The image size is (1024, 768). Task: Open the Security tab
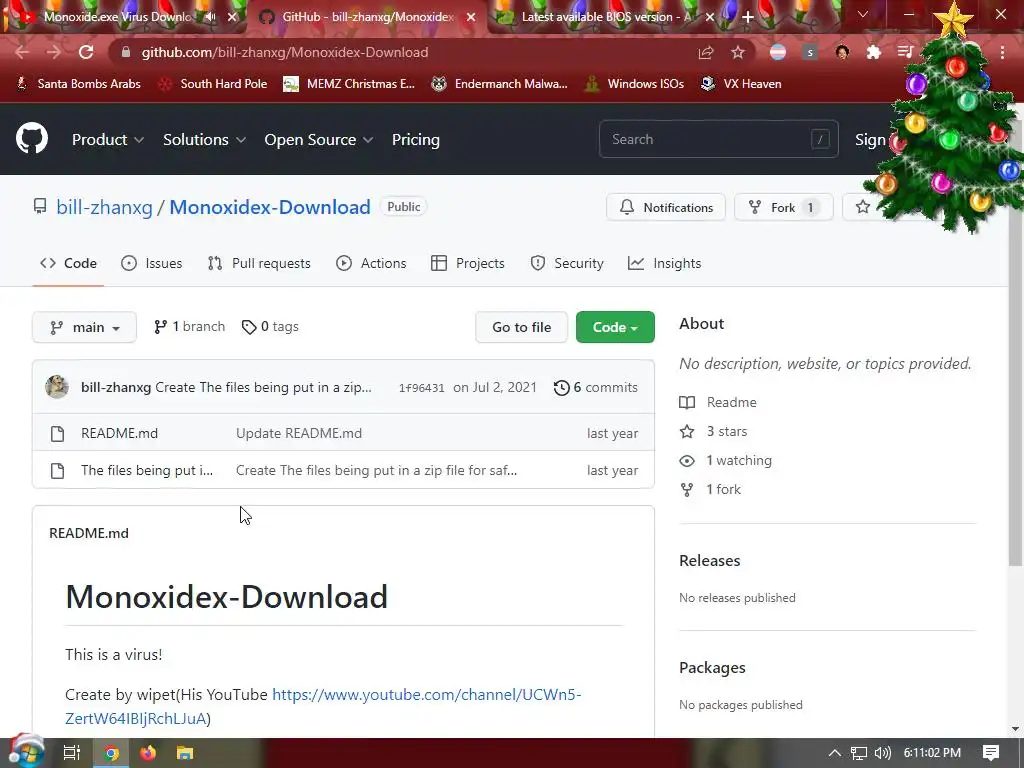[x=567, y=263]
